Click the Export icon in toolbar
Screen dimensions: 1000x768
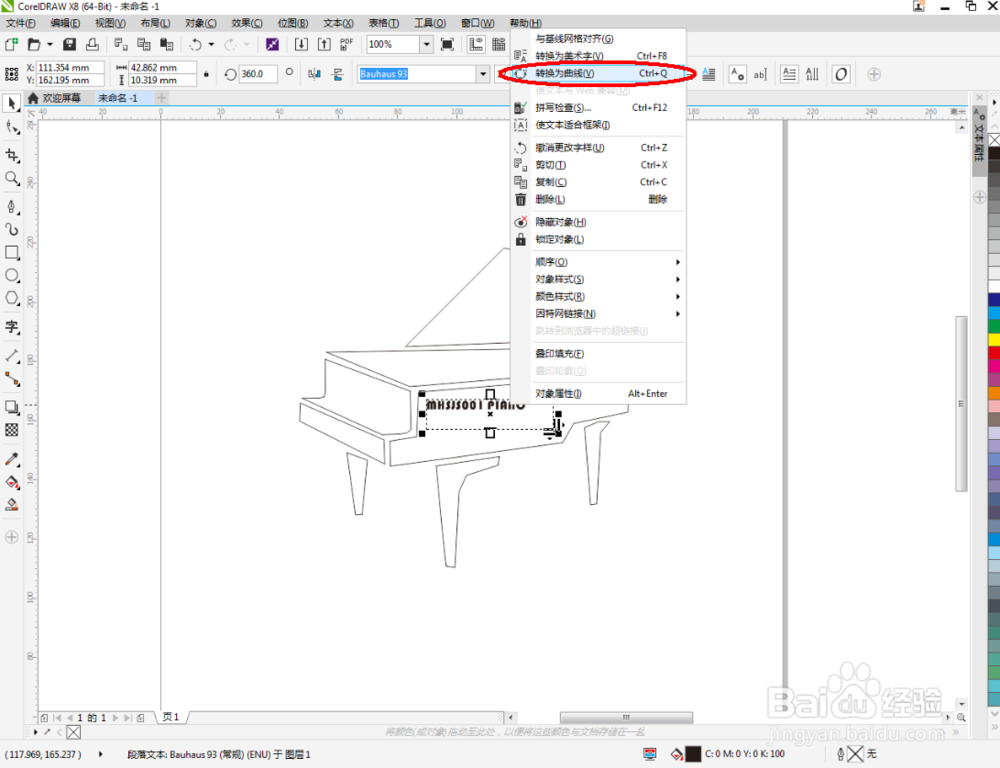click(x=324, y=44)
